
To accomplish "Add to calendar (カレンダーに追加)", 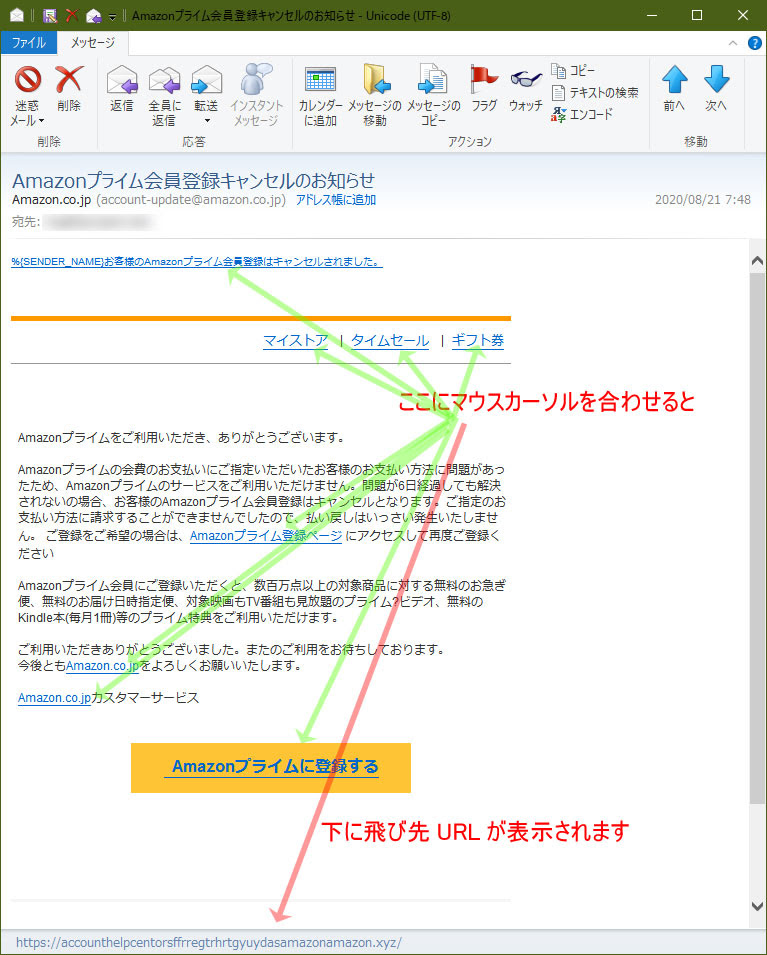I will coord(320,96).
